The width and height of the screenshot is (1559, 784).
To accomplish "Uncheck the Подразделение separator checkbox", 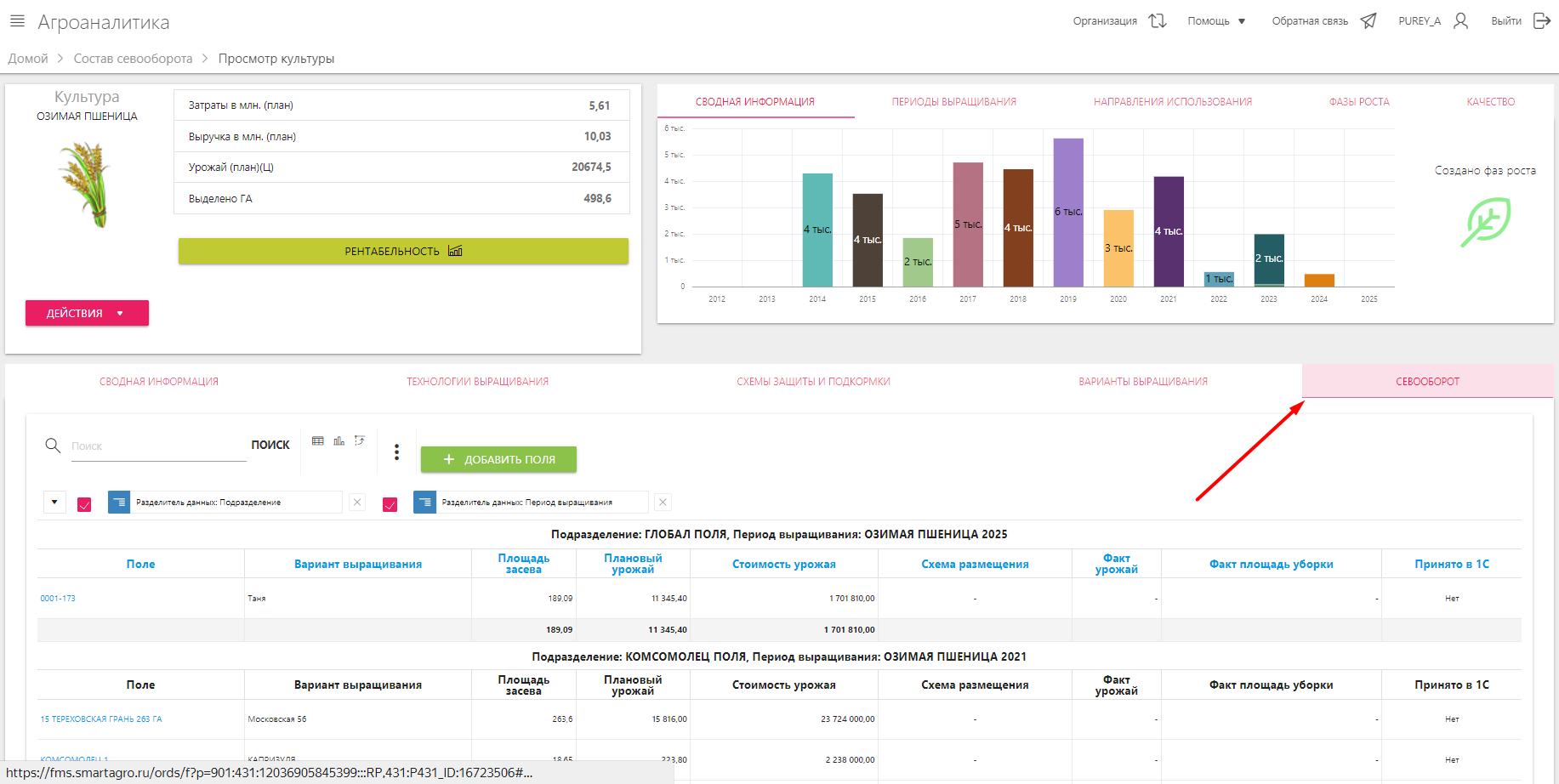I will 84,504.
